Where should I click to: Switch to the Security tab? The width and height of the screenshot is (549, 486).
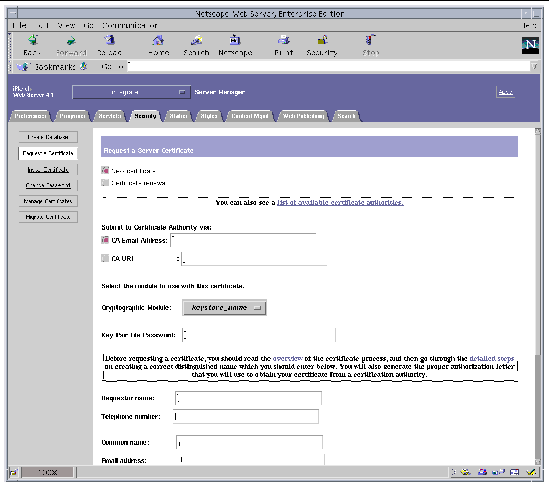[x=145, y=116]
